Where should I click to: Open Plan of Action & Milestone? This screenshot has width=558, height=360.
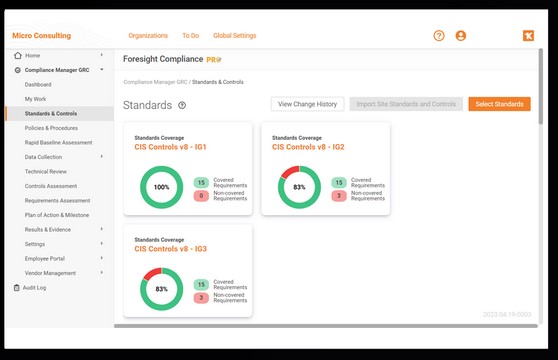(x=57, y=215)
